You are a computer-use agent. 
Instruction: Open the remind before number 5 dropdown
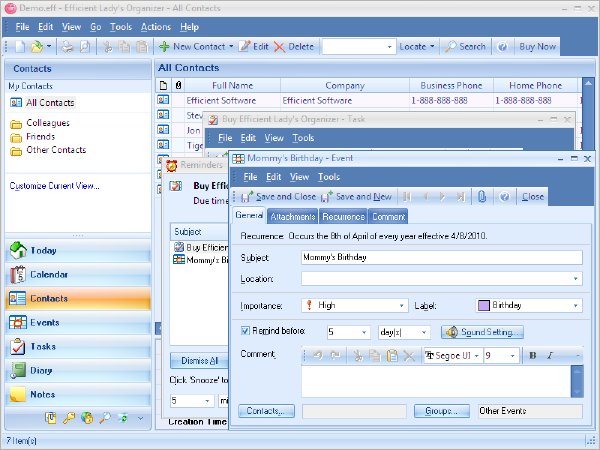[364, 332]
